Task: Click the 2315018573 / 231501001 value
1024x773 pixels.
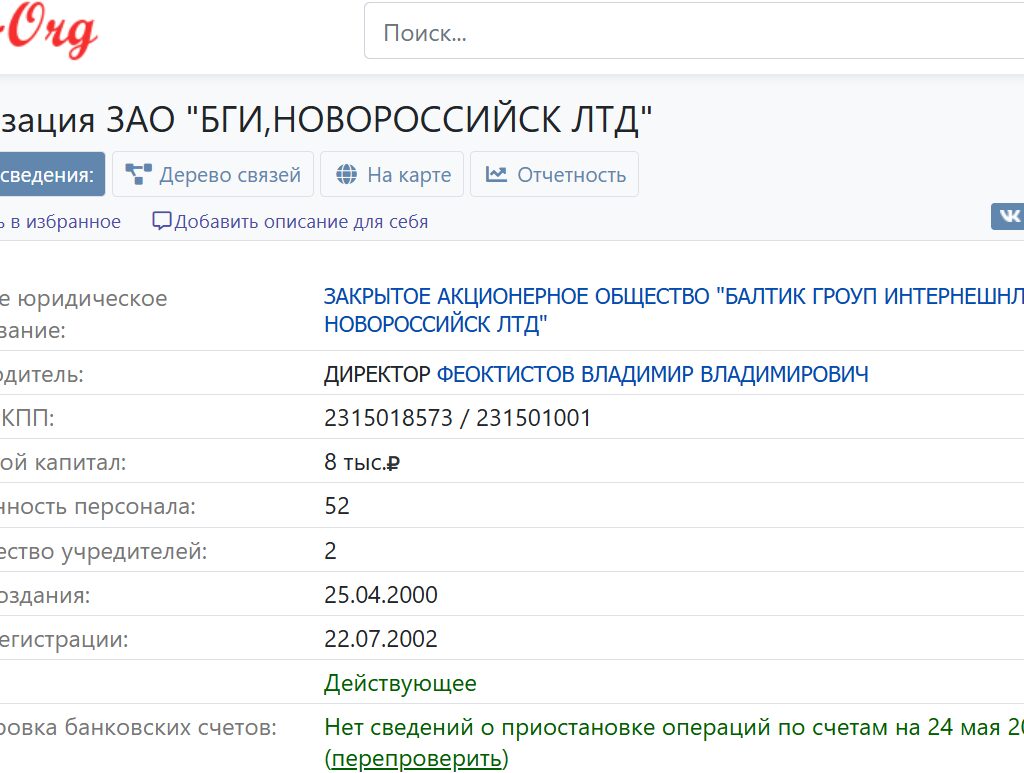Action: (458, 418)
